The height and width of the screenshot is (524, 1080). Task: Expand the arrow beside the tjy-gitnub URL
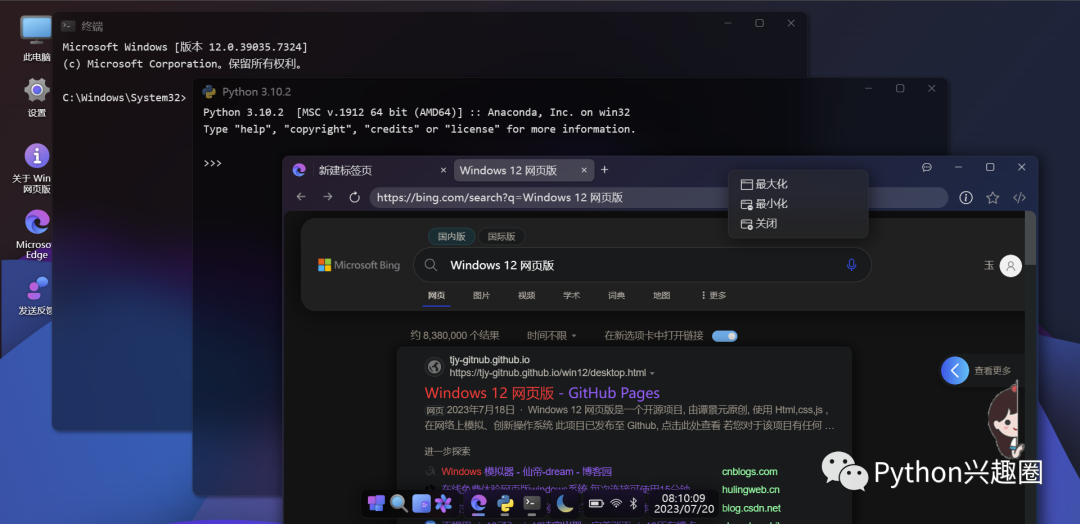[652, 373]
